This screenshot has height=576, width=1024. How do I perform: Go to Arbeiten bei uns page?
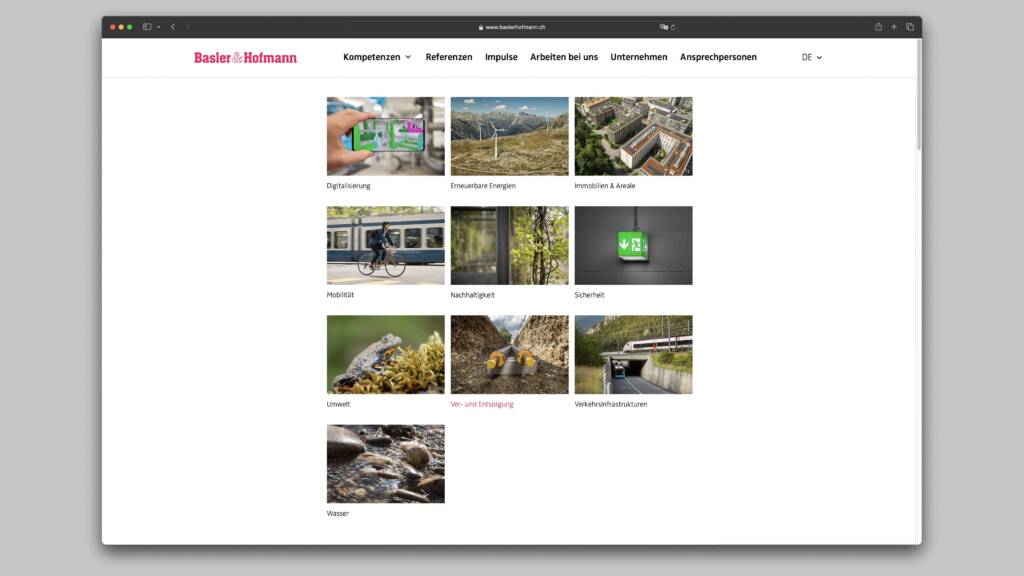point(563,57)
